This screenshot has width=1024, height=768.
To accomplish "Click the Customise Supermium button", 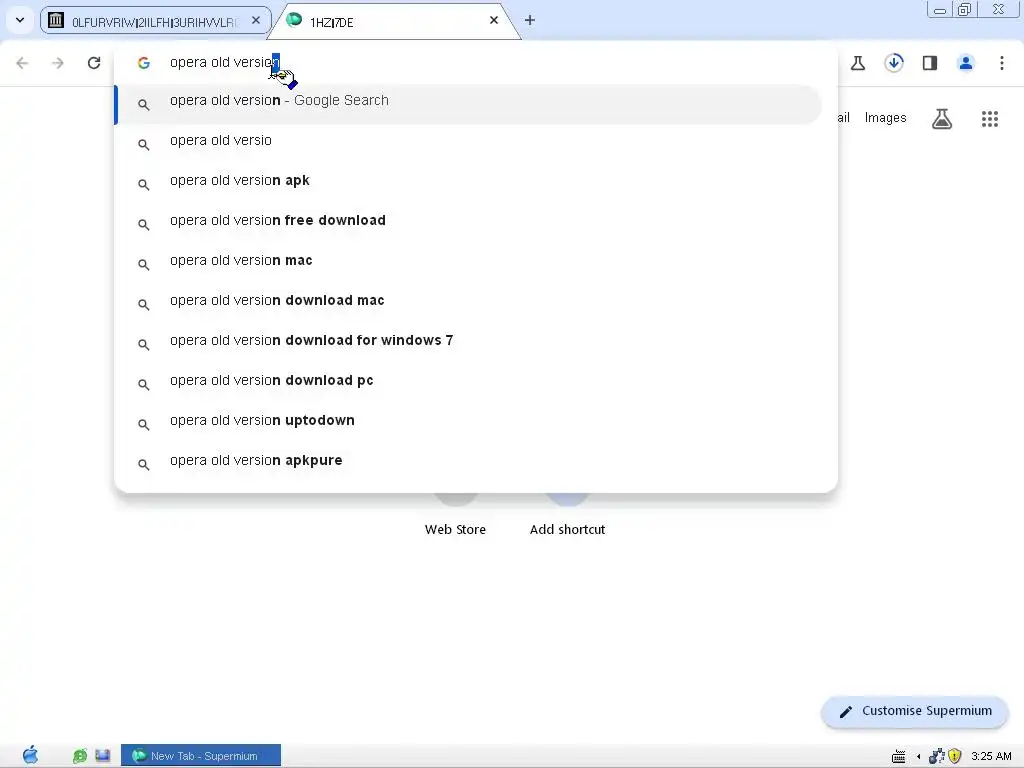I will 915,711.
